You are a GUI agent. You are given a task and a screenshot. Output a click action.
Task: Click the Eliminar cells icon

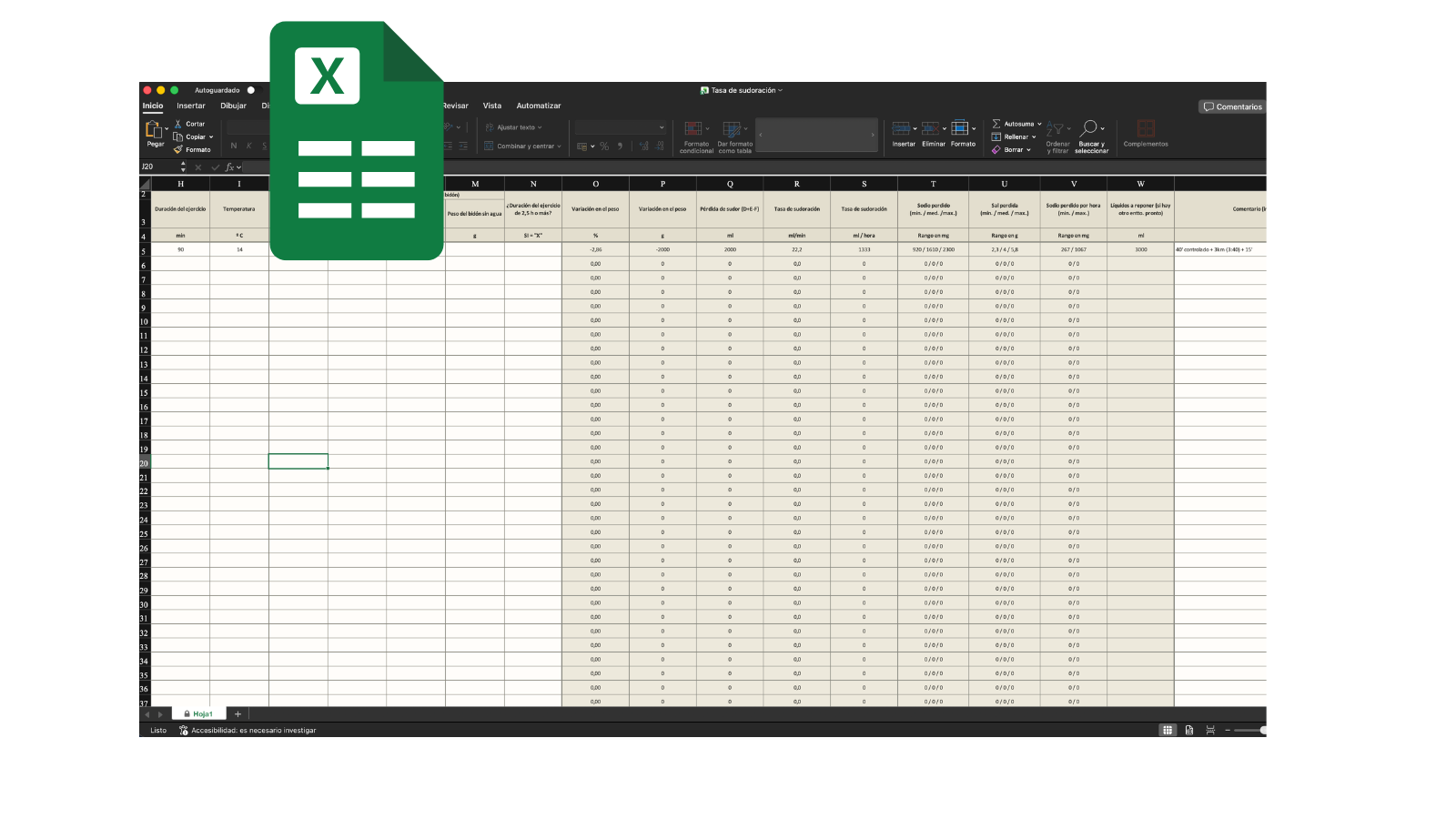click(930, 128)
